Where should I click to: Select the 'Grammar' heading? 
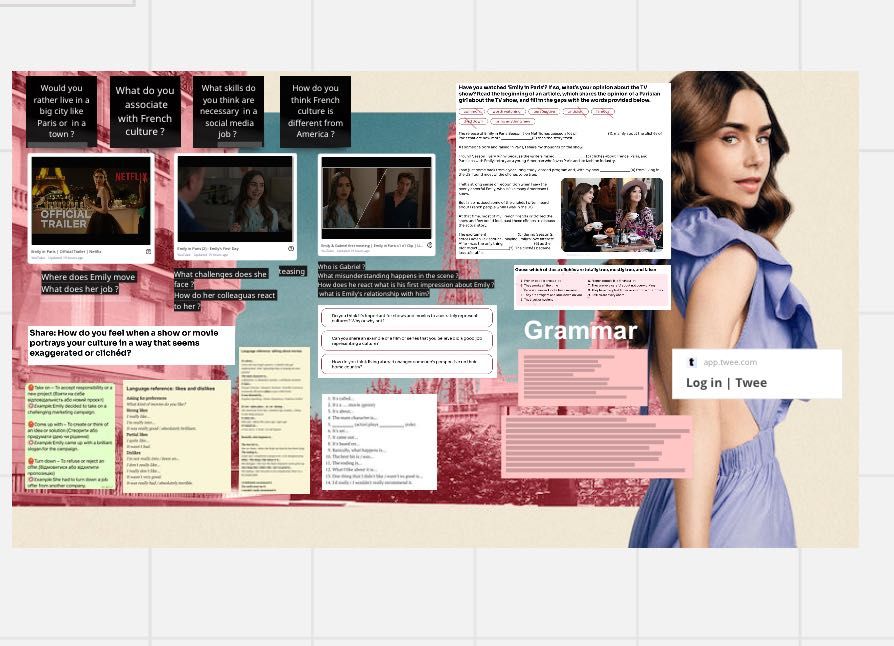(580, 331)
